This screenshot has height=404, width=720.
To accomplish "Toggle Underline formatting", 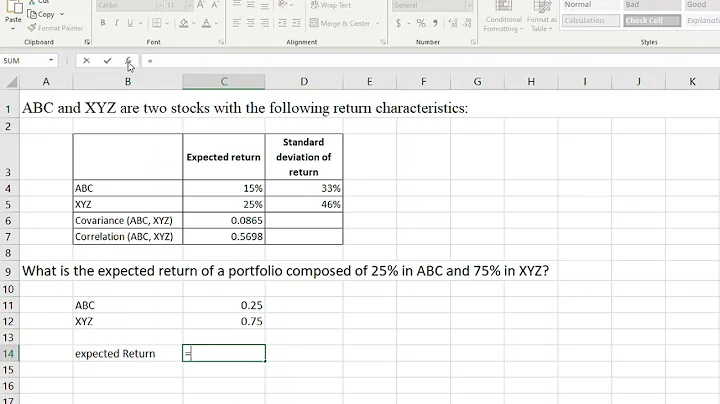I will click(x=130, y=22).
